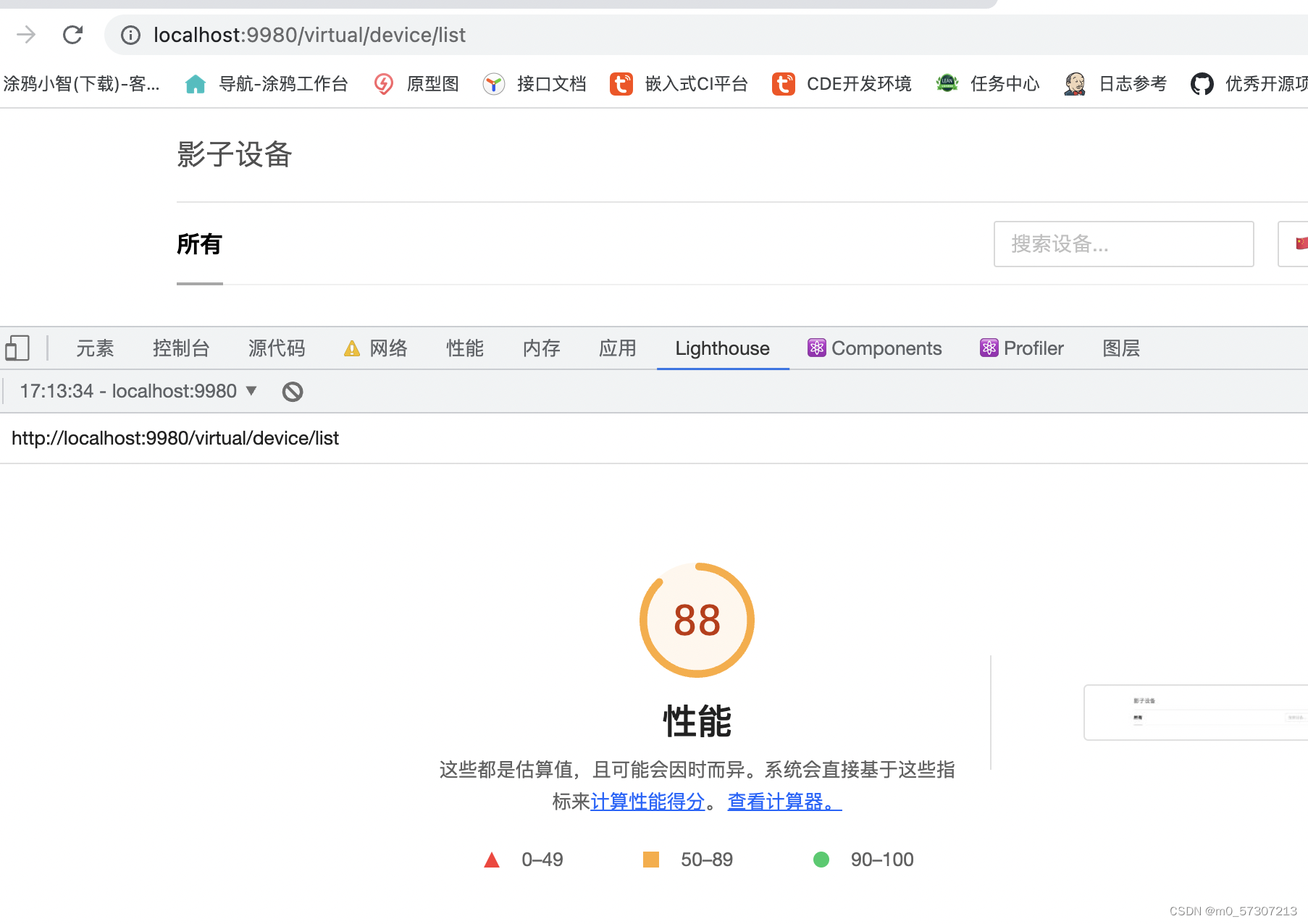The width and height of the screenshot is (1308, 924).
Task: Click the address bar URL localhost:9980
Action: 309,35
